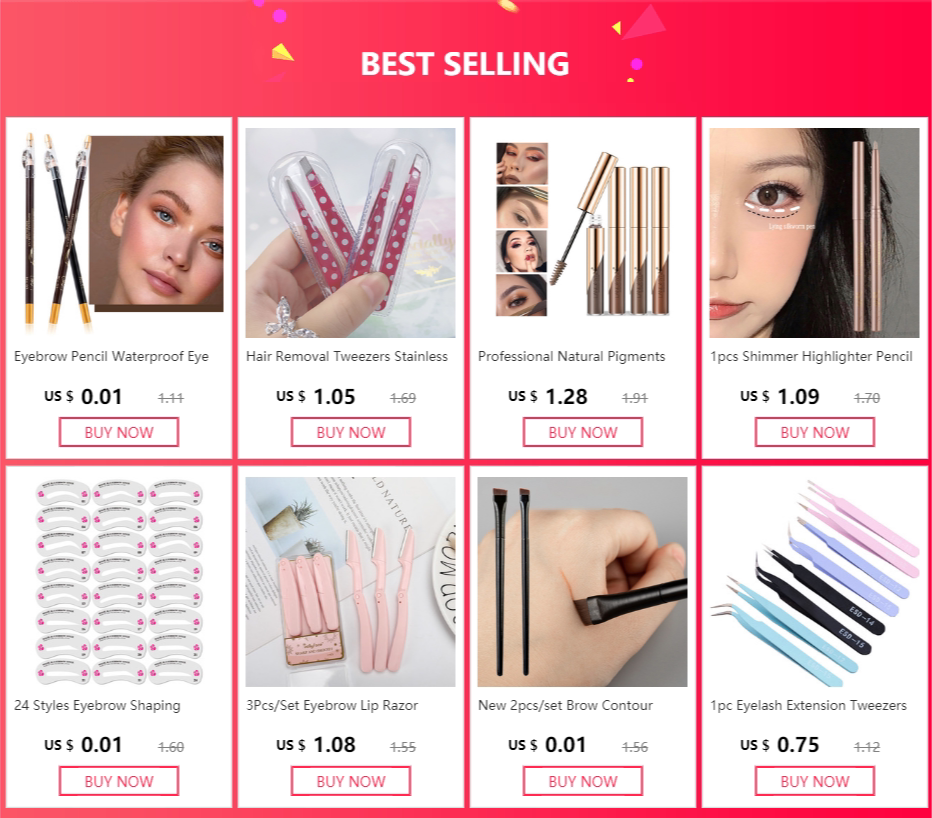Open the pink eyebrow razor set image
Screen dimensions: 932x818
point(351,581)
